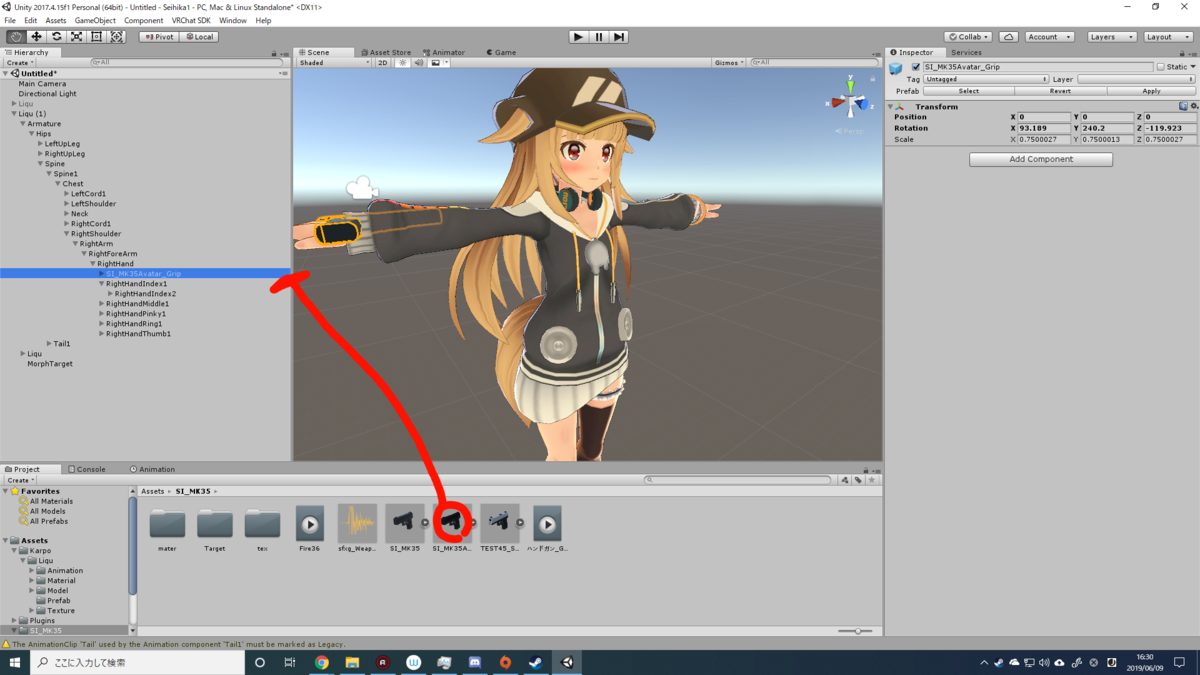
Task: Select the Move tool
Action: coord(36,37)
